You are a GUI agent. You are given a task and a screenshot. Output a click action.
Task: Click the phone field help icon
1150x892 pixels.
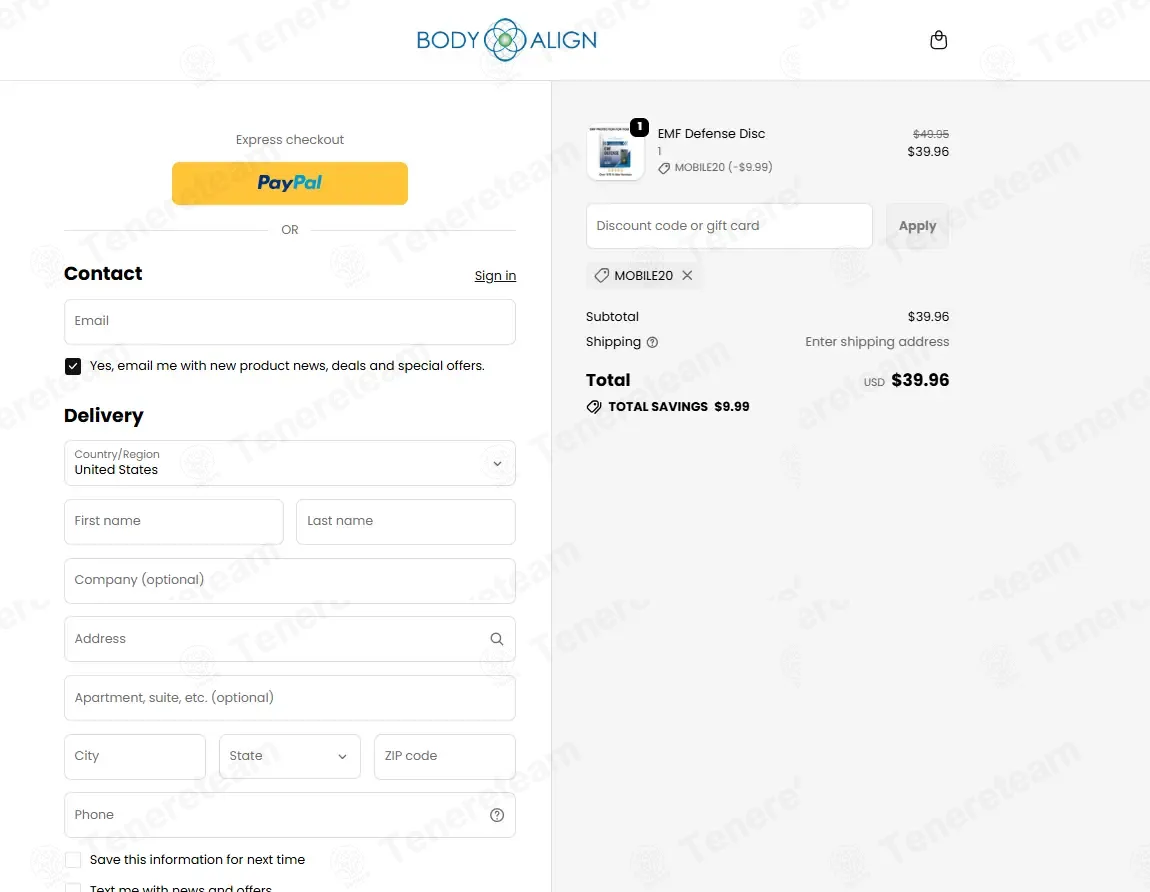(x=497, y=815)
